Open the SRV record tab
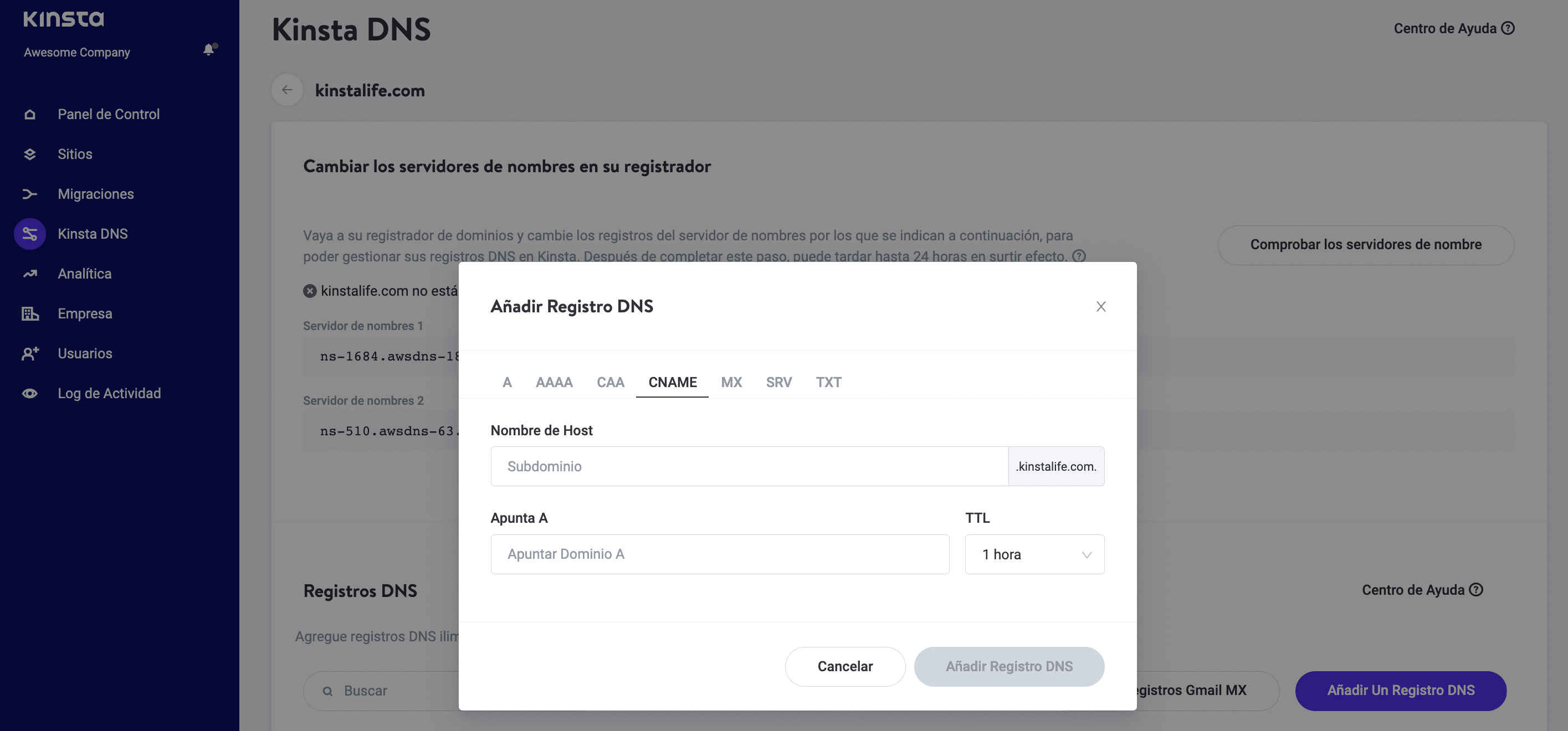 click(x=778, y=383)
